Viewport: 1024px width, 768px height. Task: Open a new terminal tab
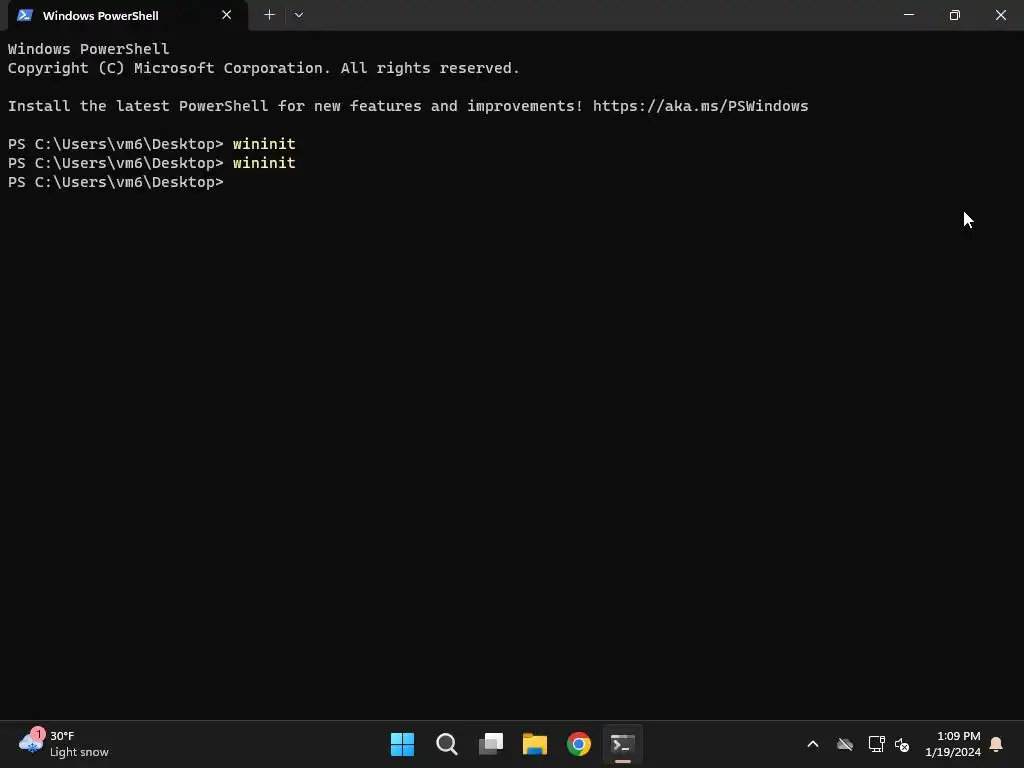pos(269,15)
